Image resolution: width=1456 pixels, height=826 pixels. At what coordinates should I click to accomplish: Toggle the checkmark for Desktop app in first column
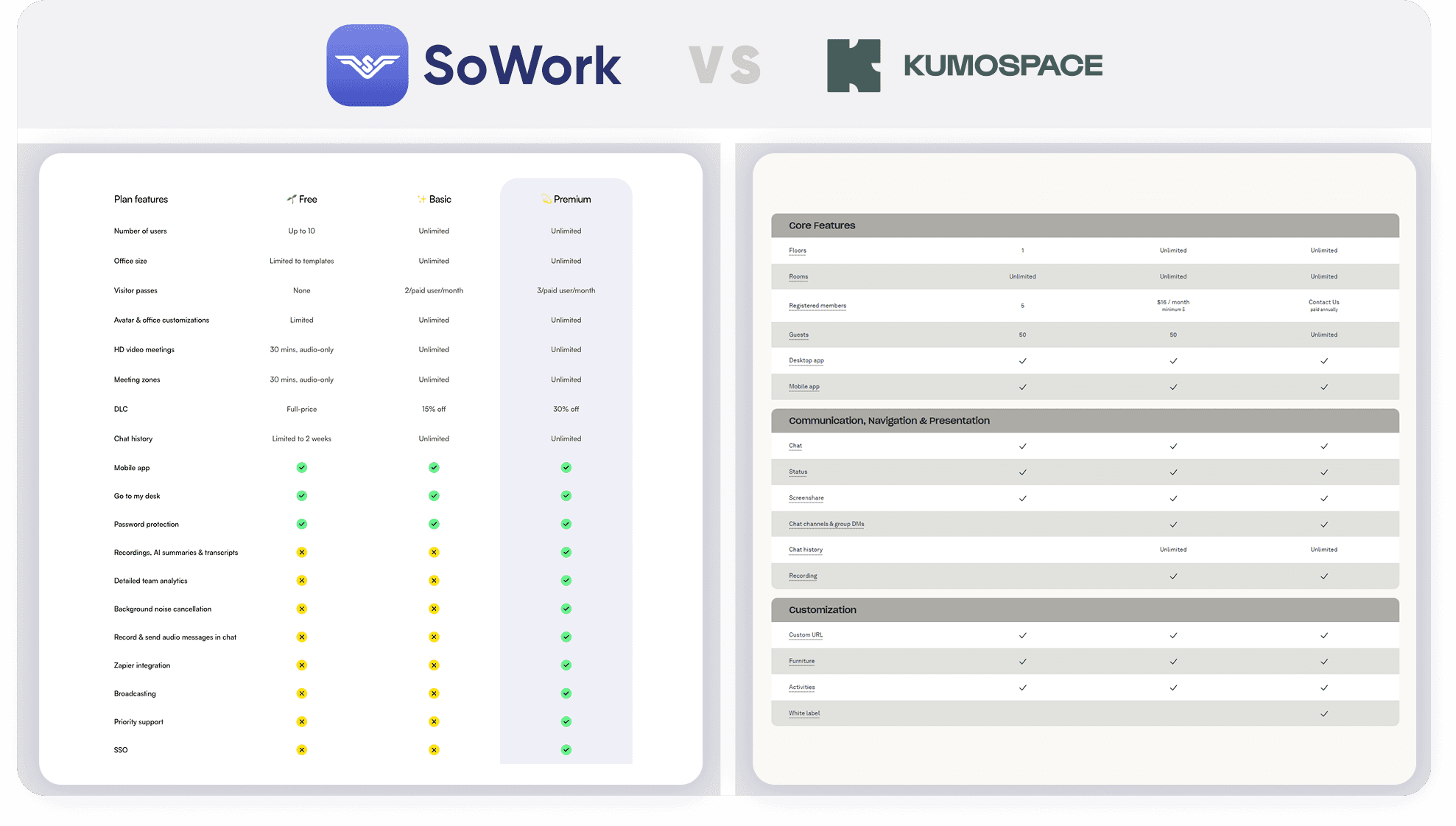coord(1022,361)
